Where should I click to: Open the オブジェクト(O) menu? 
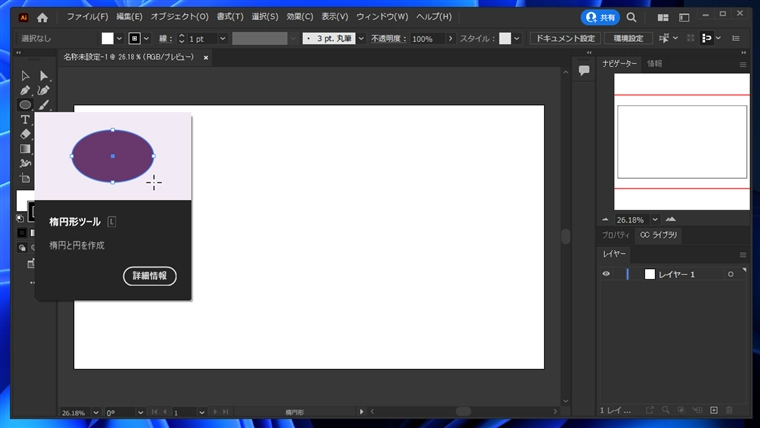point(179,16)
